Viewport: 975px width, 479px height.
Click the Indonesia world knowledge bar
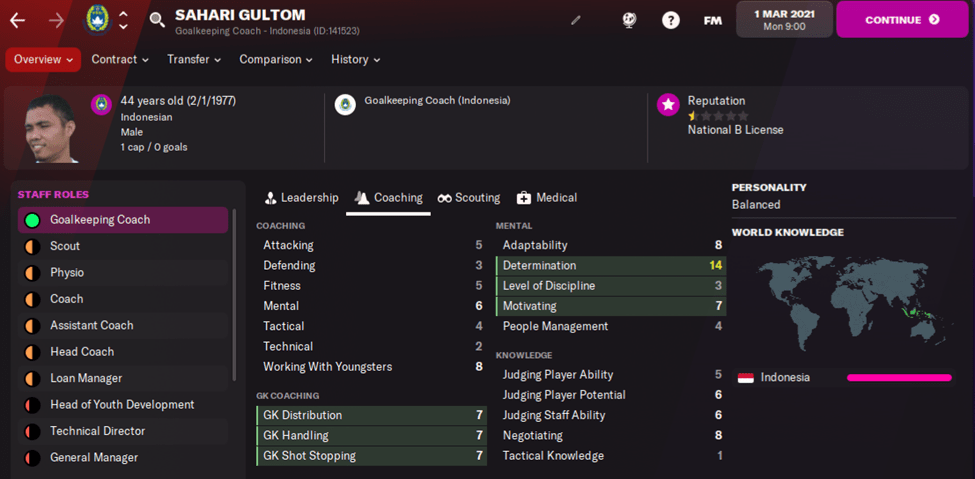click(899, 378)
